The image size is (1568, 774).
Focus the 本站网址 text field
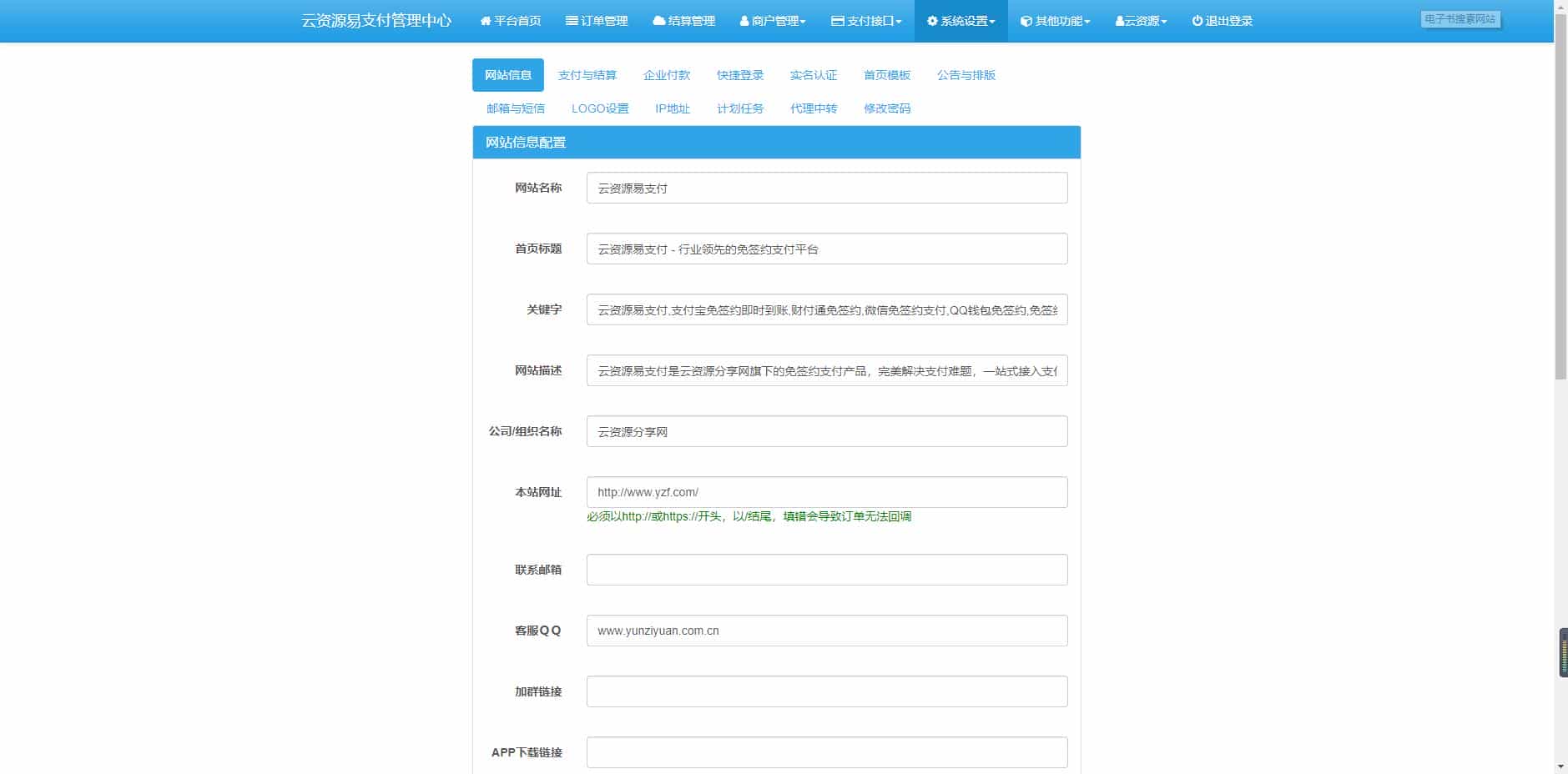[826, 492]
